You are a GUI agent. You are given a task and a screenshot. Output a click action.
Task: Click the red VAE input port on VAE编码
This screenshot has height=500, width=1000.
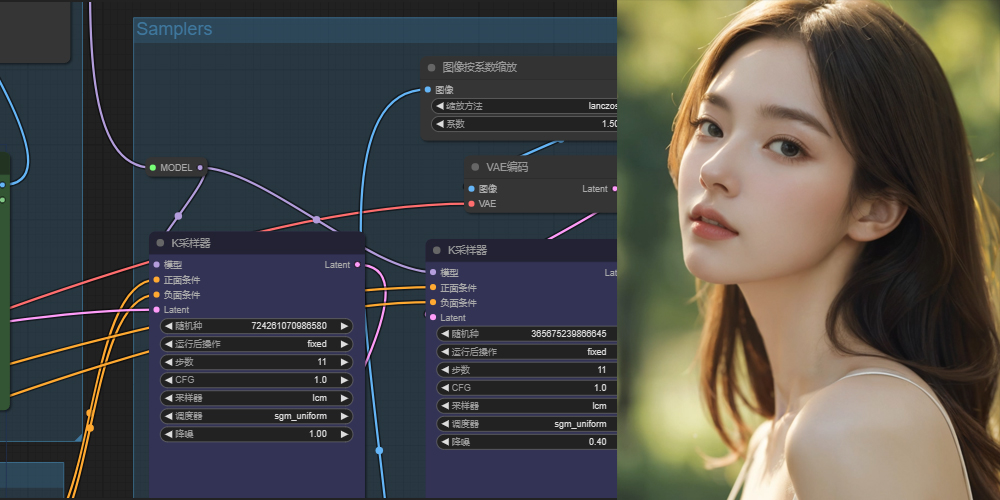click(x=471, y=203)
